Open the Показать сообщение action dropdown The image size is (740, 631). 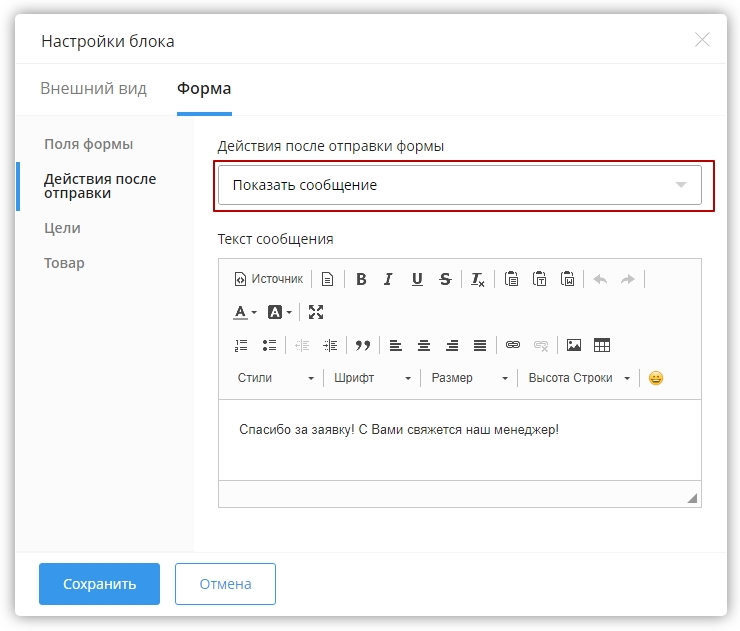coord(460,185)
